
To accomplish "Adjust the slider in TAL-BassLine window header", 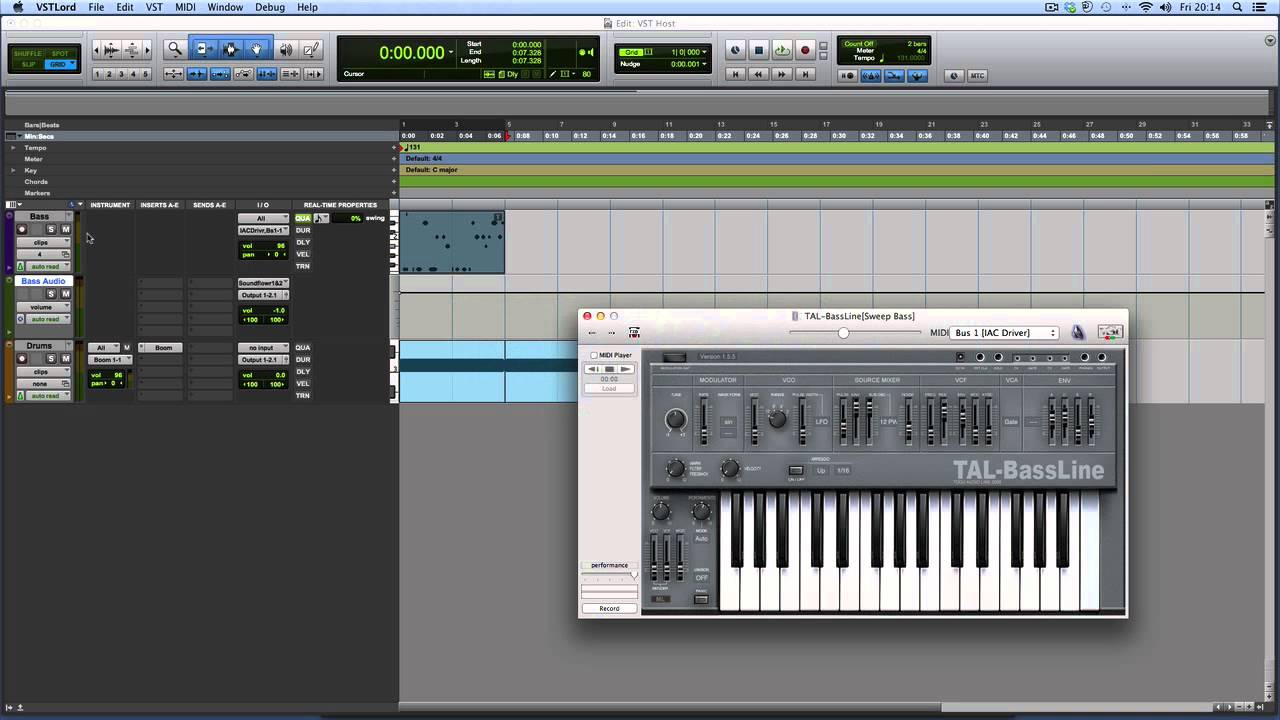I will [843, 333].
